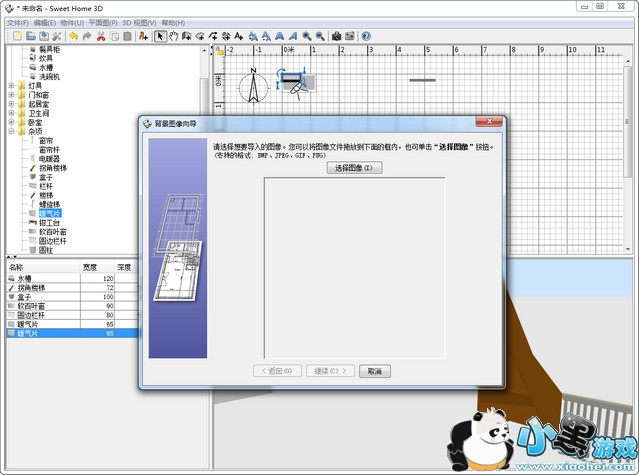This screenshot has height=475, width=639.
Task: Expand the 灯具 catalog folder
Action: [x=11, y=86]
